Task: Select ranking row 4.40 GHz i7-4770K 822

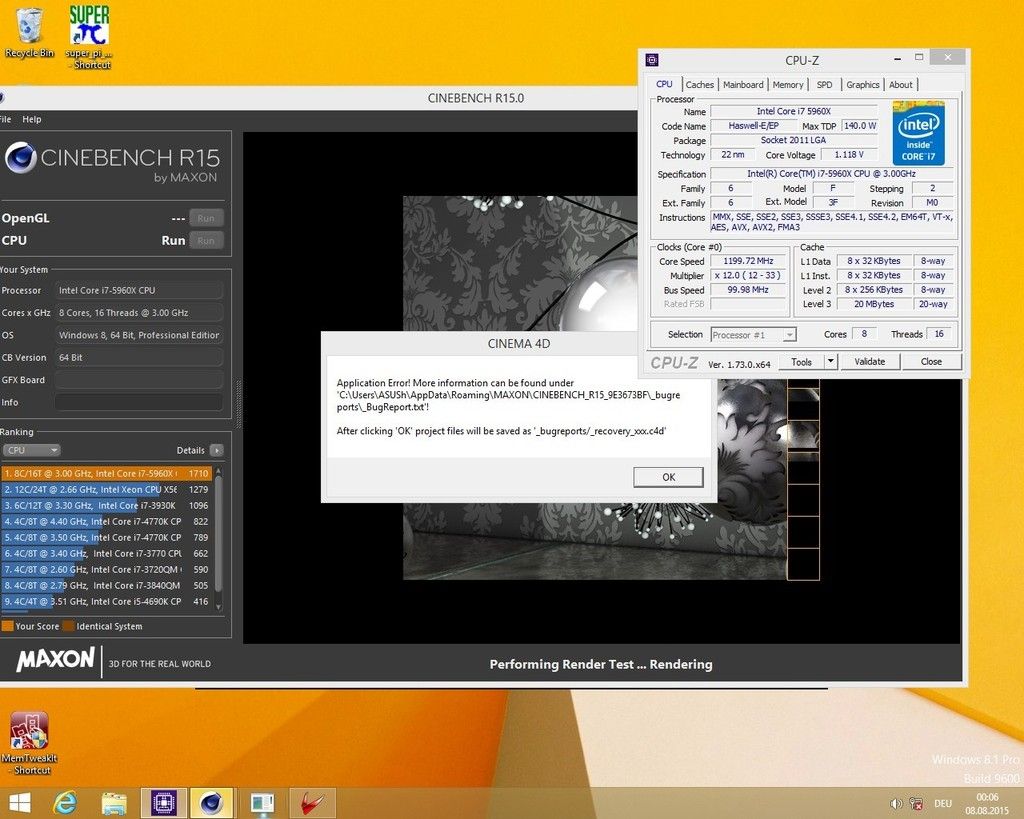Action: tap(106, 521)
